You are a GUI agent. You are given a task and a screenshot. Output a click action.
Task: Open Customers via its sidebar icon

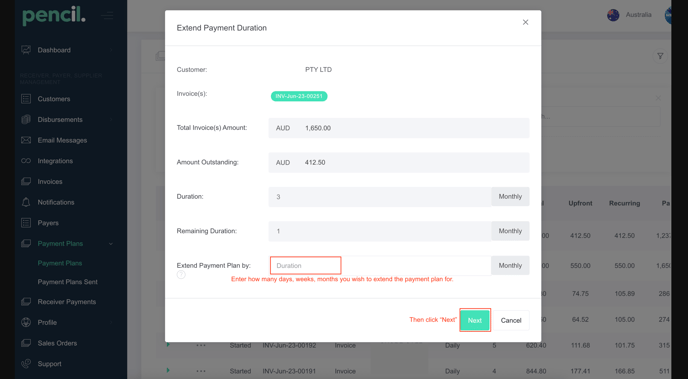tap(26, 99)
